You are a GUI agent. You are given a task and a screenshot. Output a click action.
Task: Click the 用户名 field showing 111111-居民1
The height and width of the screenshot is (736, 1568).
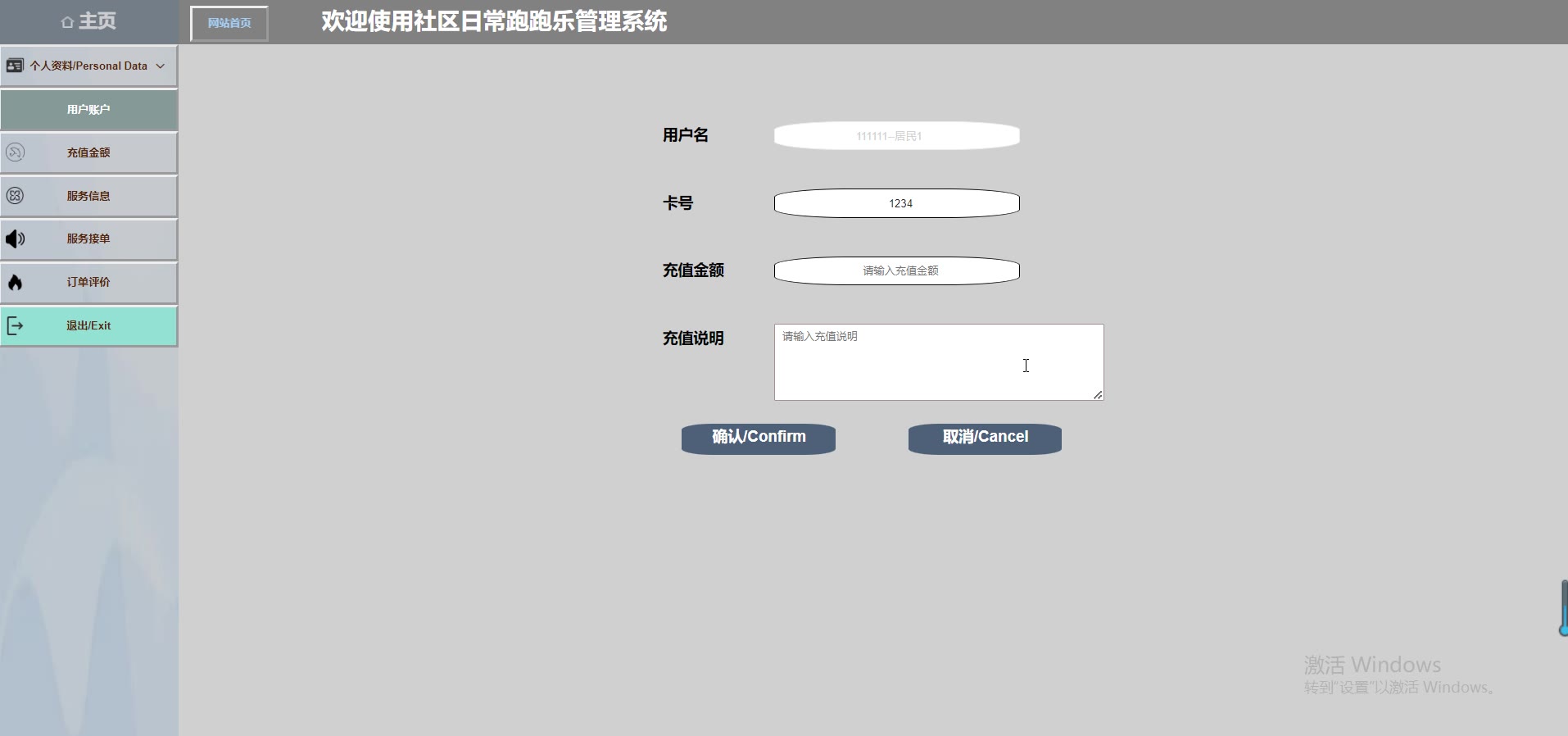897,136
